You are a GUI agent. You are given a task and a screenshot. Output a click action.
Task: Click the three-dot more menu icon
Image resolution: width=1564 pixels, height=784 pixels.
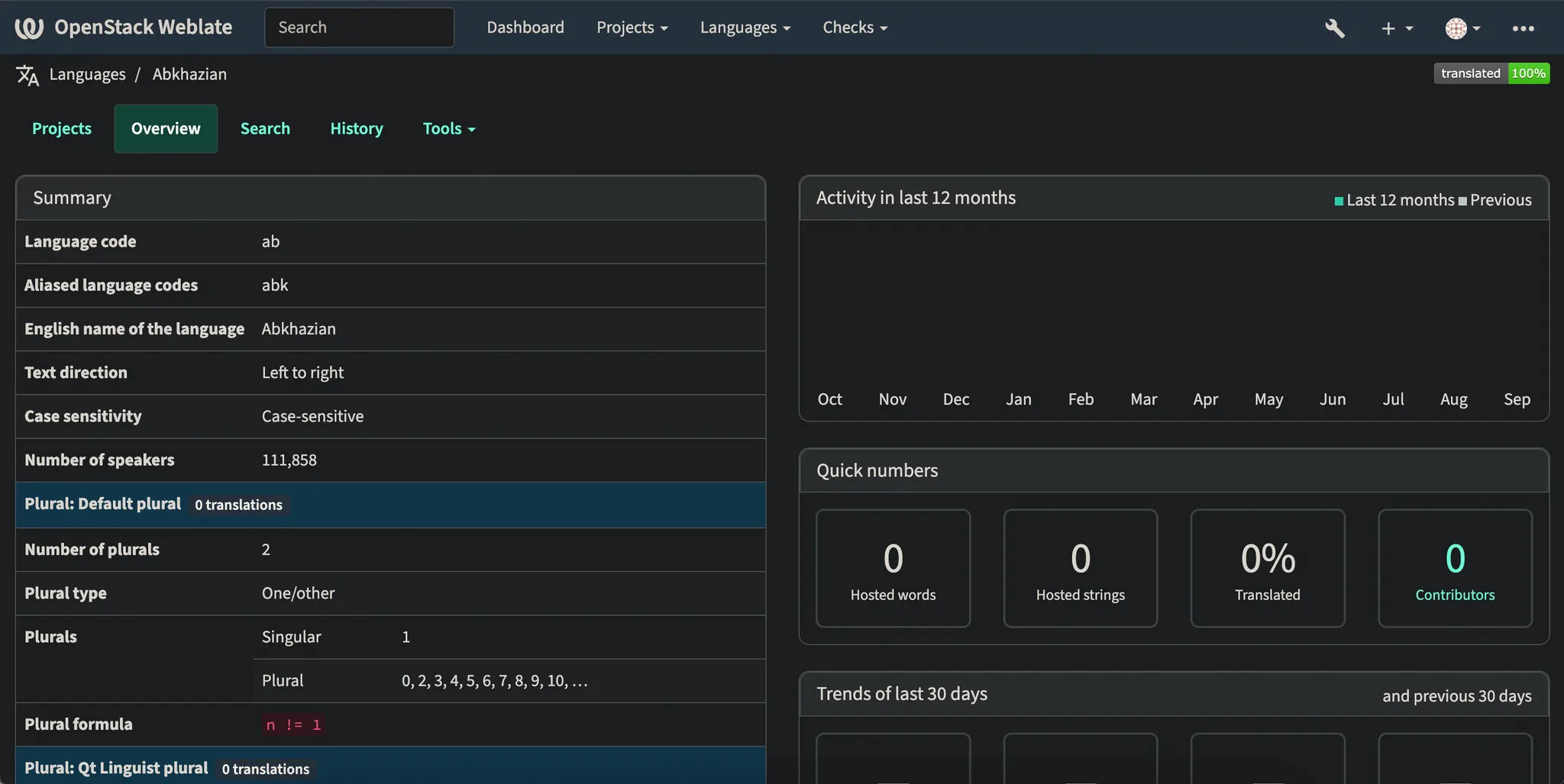click(1523, 28)
